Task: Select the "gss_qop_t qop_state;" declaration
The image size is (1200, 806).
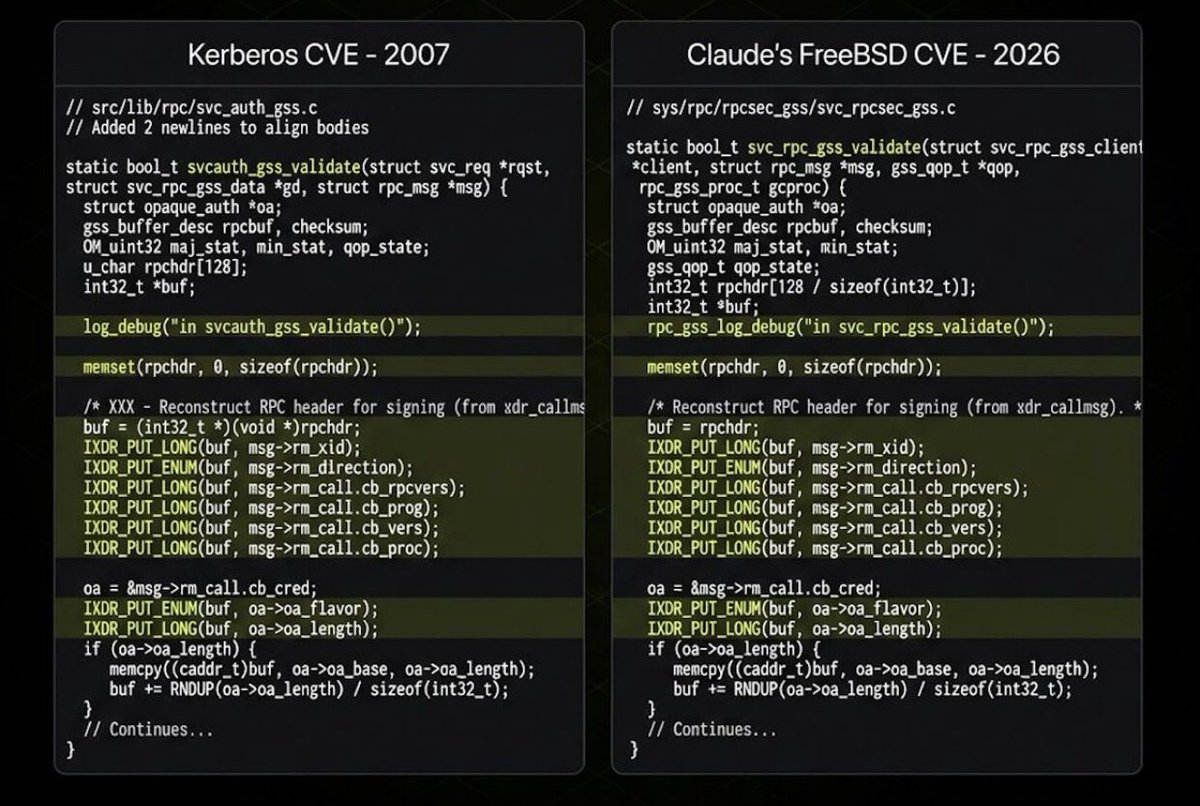Action: [733, 267]
